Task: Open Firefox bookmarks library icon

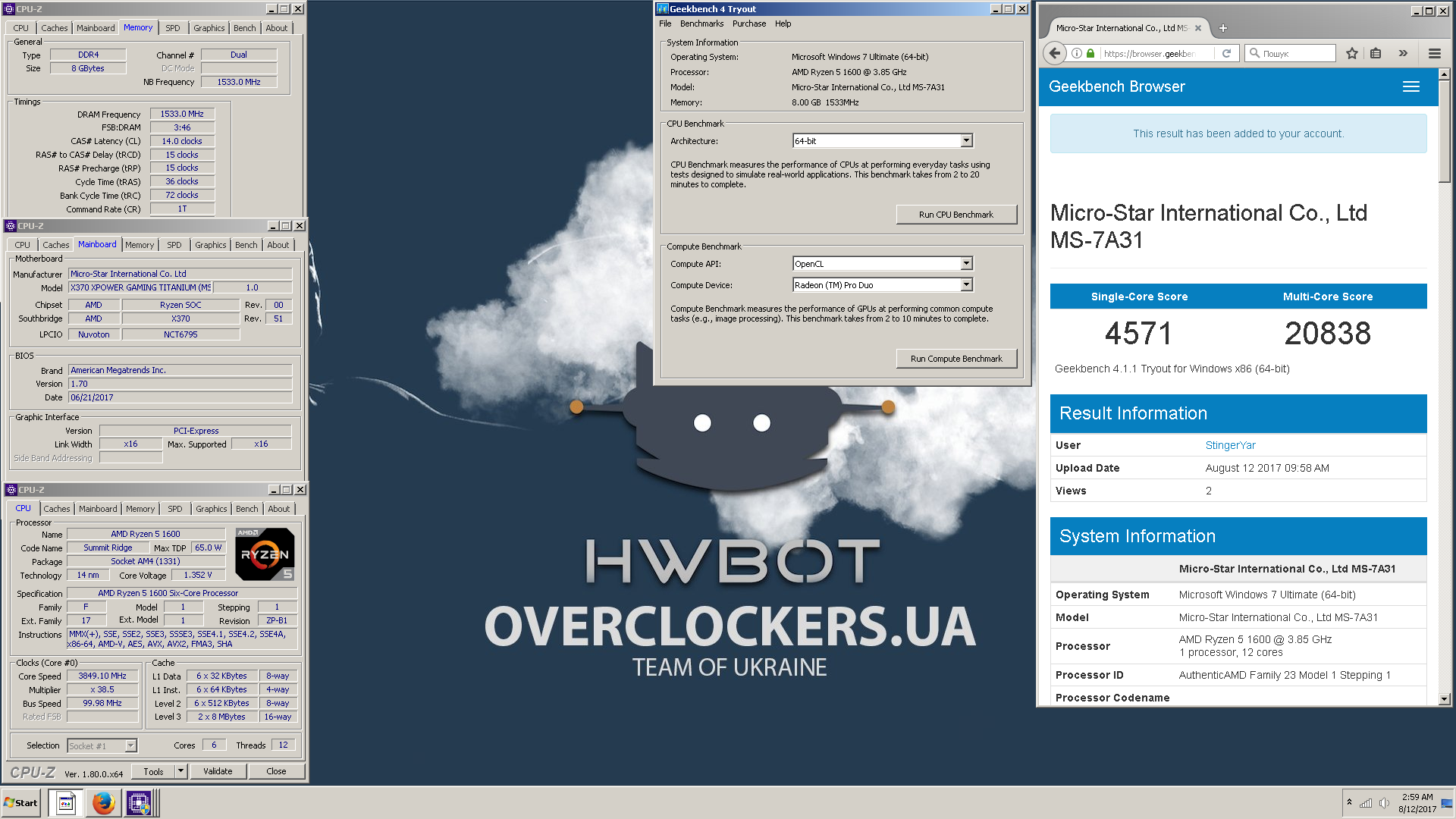Action: point(1376,53)
